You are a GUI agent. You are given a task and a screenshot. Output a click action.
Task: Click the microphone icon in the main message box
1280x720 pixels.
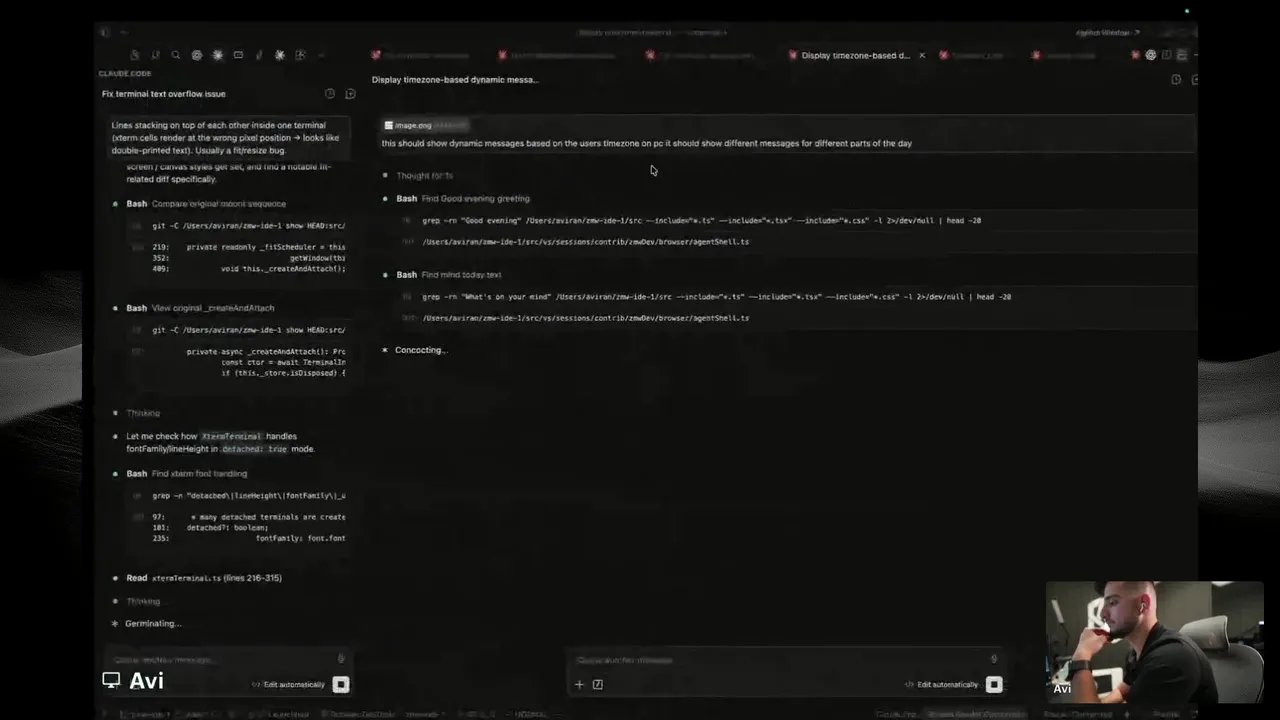993,659
